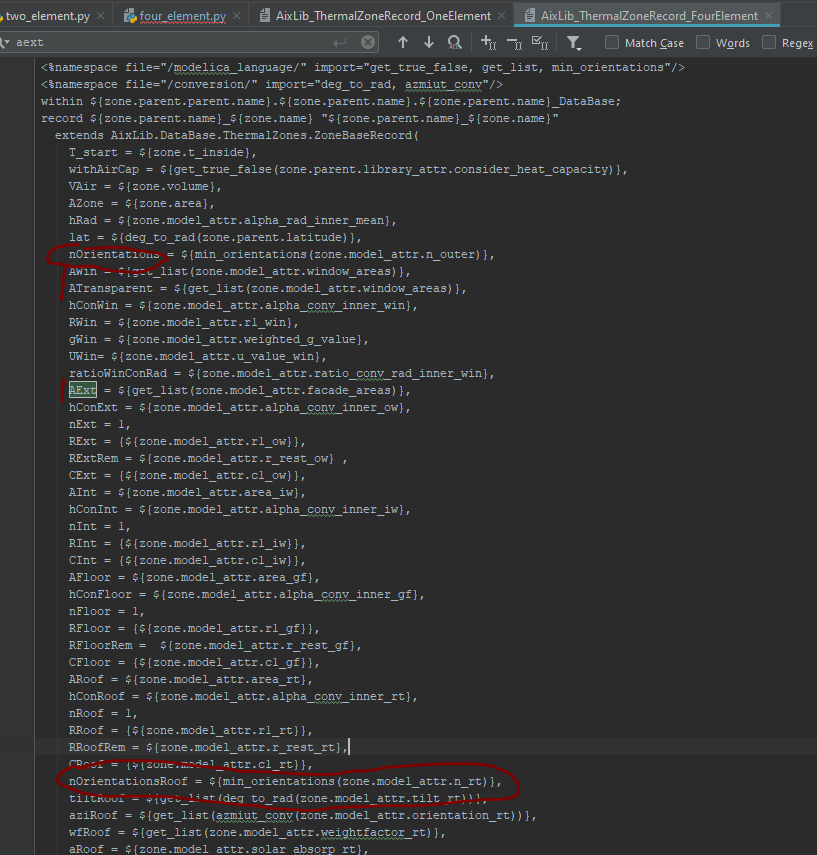This screenshot has width=817, height=855.
Task: Clear the search field with the X button
Action: (367, 42)
